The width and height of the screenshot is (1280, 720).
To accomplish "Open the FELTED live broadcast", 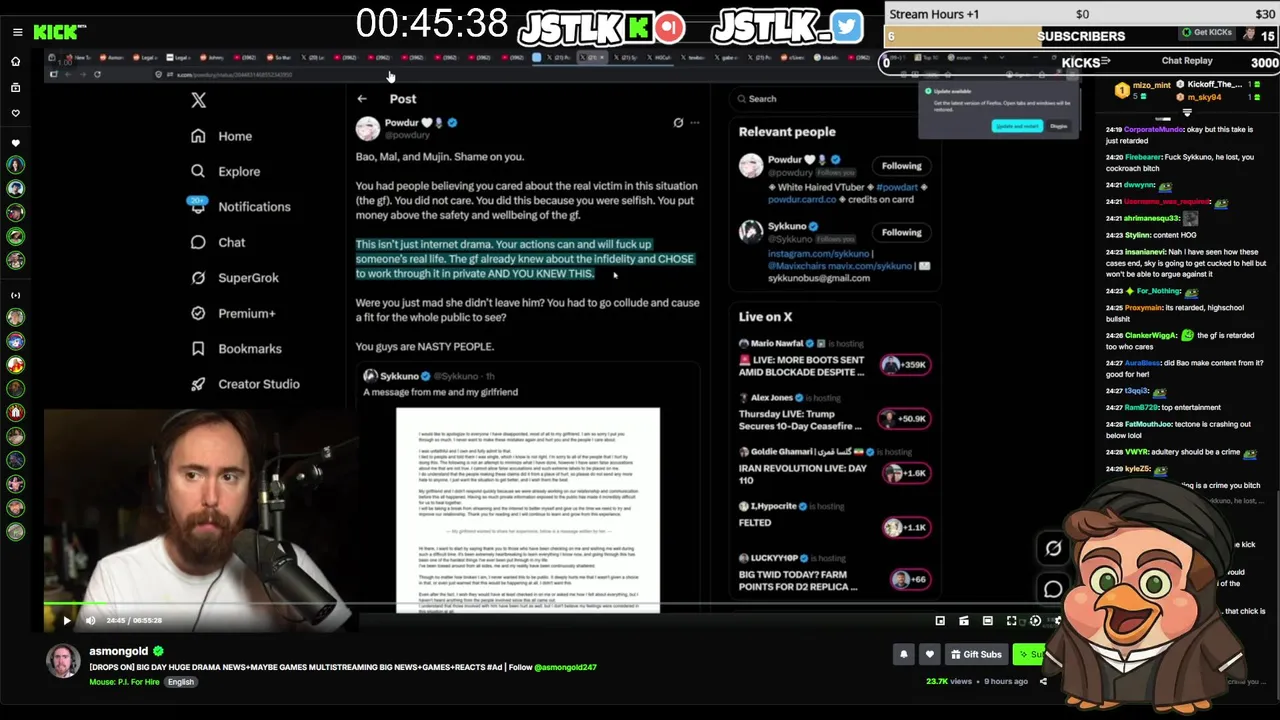I will pyautogui.click(x=755, y=522).
